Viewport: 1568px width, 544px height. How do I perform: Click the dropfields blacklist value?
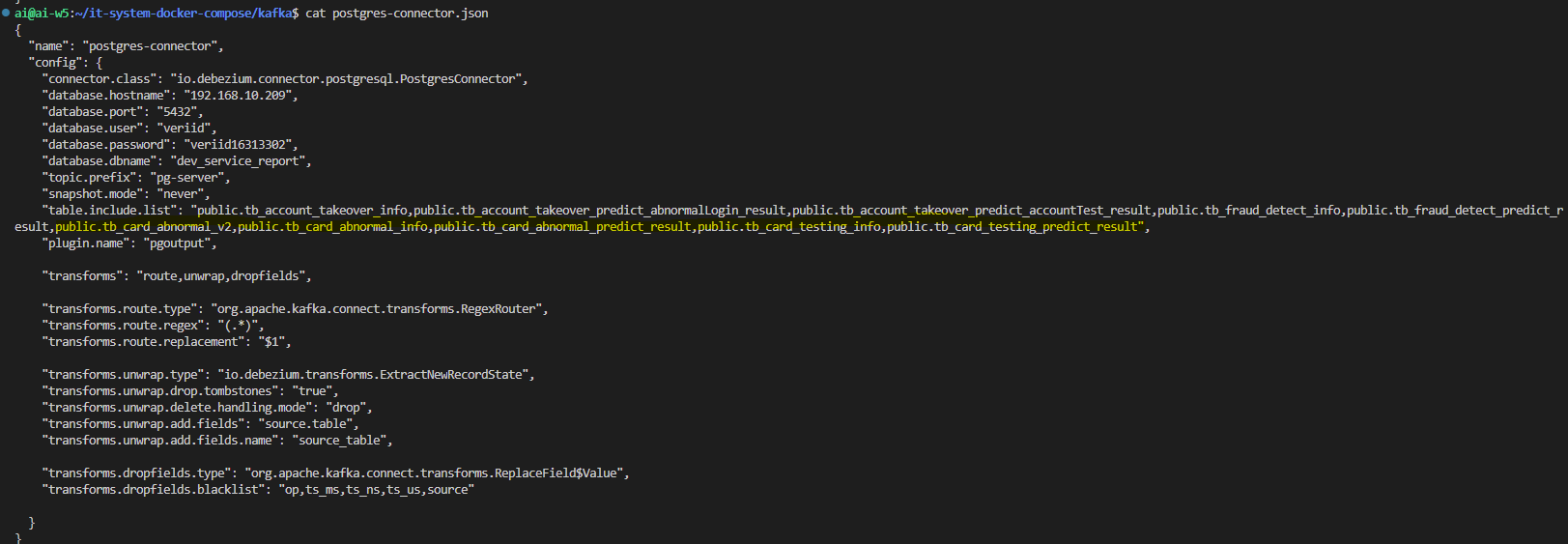point(376,490)
